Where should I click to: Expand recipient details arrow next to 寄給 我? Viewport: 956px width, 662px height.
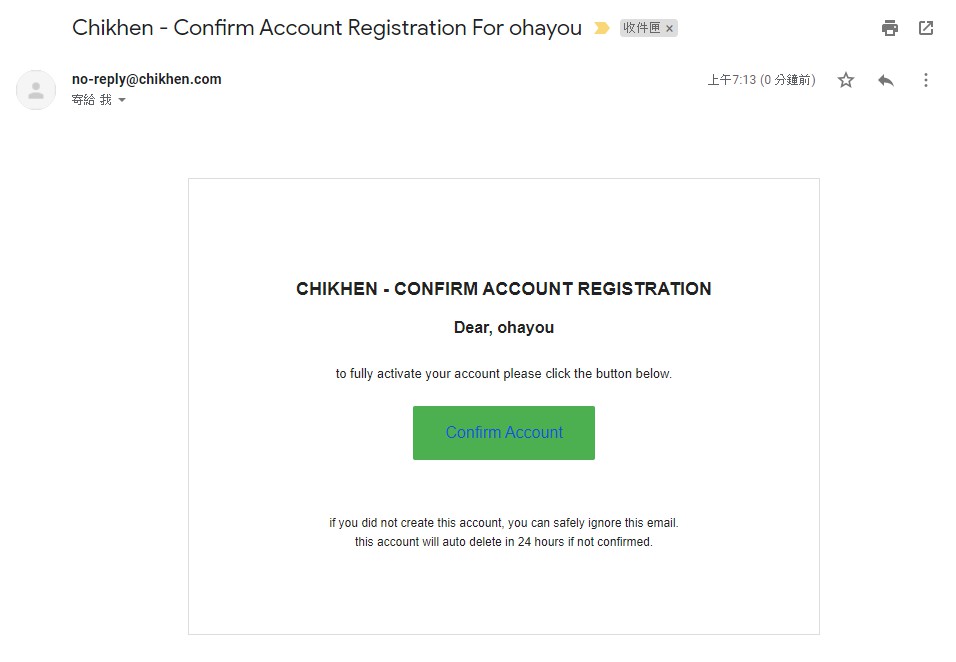point(122,100)
